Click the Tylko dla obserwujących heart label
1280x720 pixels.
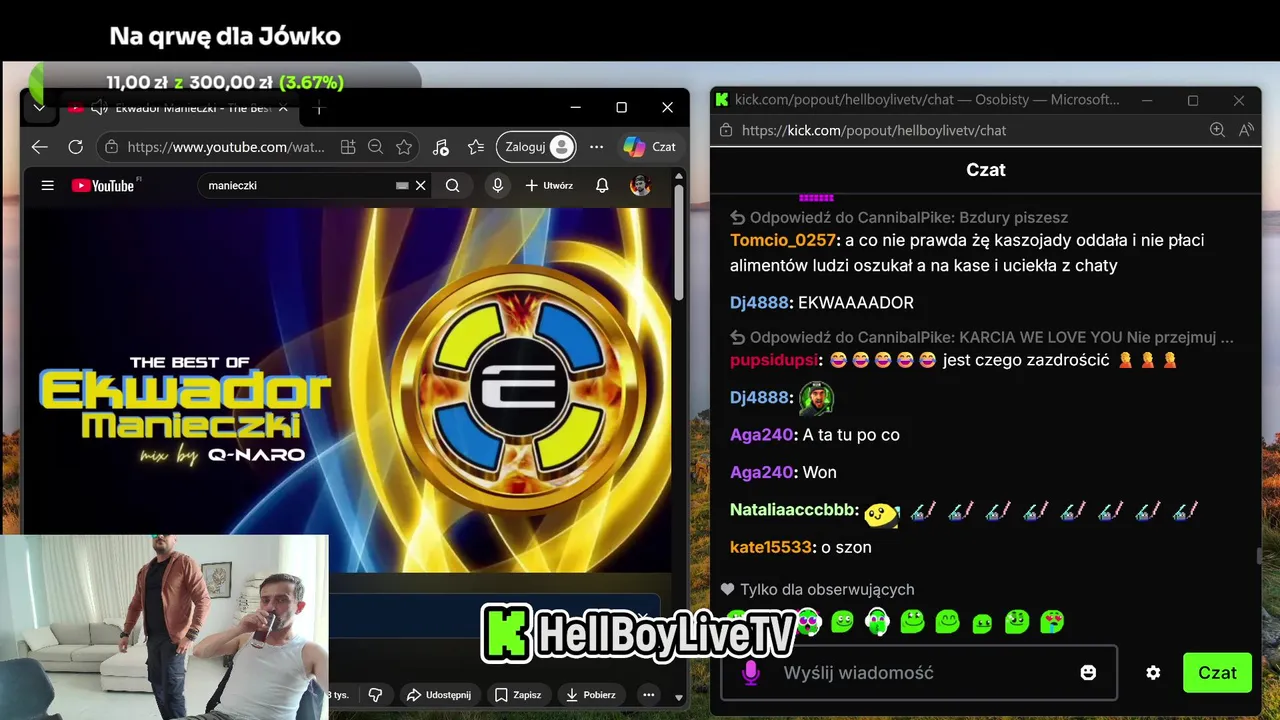tap(818, 589)
